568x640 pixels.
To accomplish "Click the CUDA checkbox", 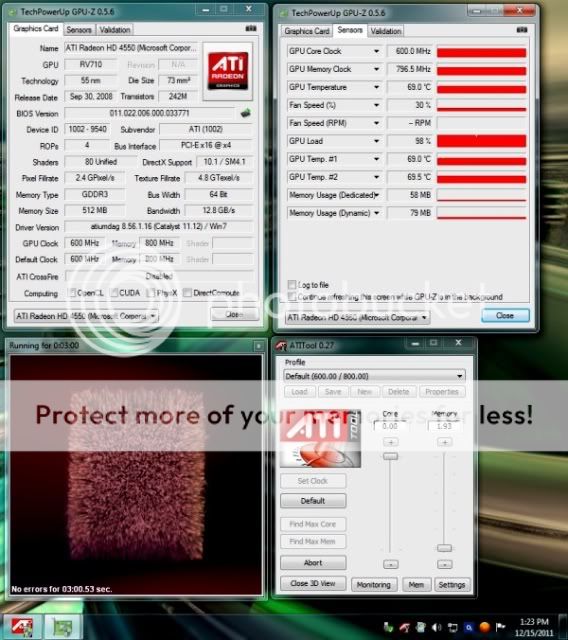I will 114,293.
